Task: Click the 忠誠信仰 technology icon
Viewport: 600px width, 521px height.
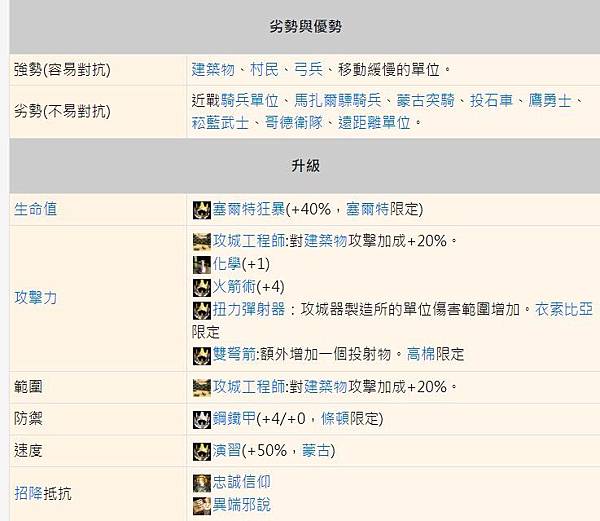Action: tap(201, 483)
